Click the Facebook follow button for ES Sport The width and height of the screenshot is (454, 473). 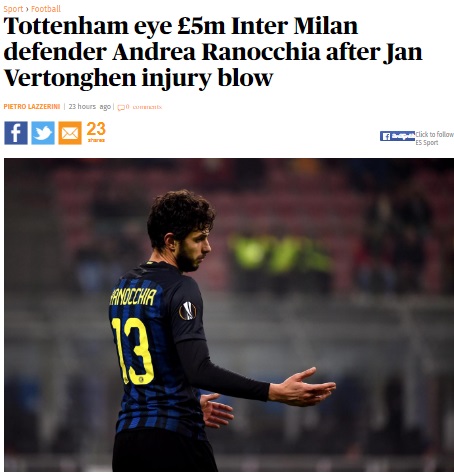click(x=397, y=136)
